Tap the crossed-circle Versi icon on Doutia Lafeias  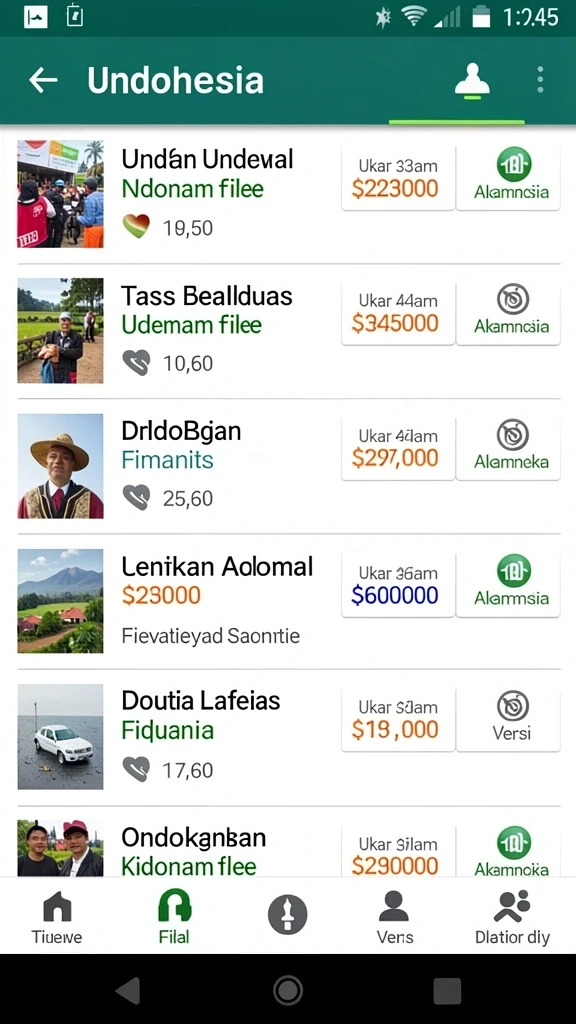(x=513, y=706)
